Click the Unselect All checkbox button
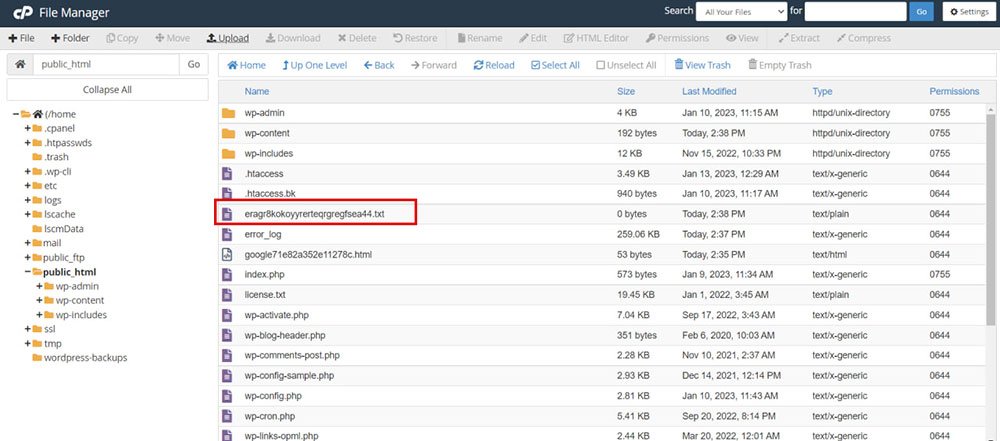Viewport: 1000px width, 441px height. pyautogui.click(x=627, y=65)
